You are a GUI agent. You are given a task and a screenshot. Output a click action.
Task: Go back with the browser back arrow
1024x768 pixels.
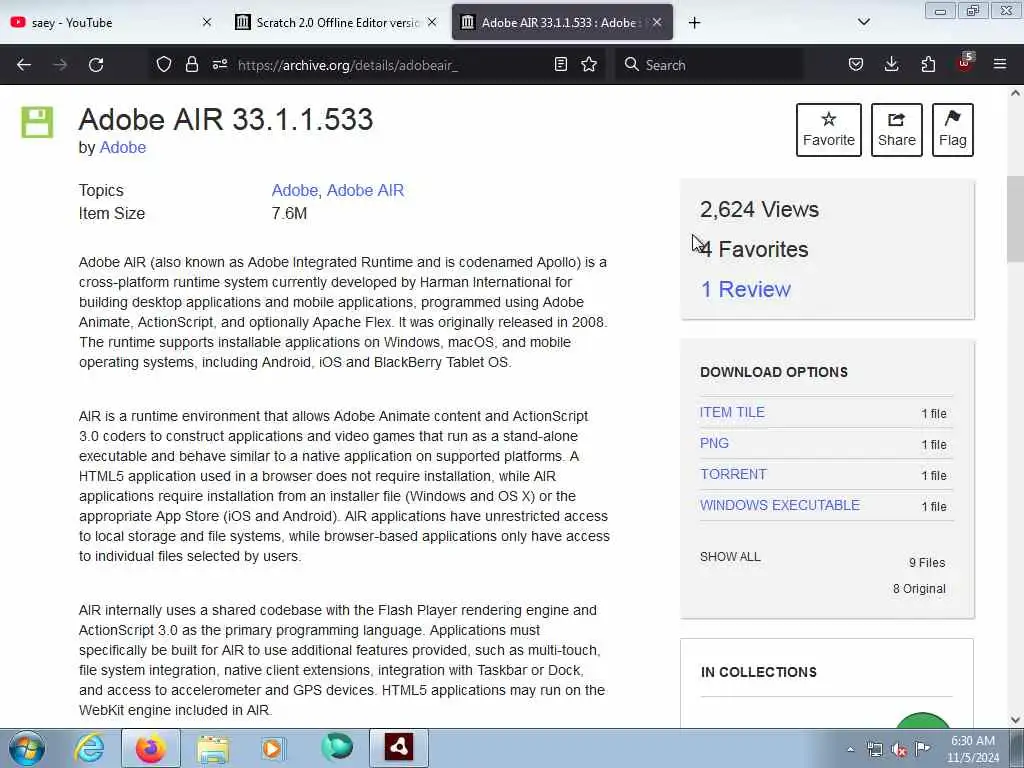tap(24, 65)
